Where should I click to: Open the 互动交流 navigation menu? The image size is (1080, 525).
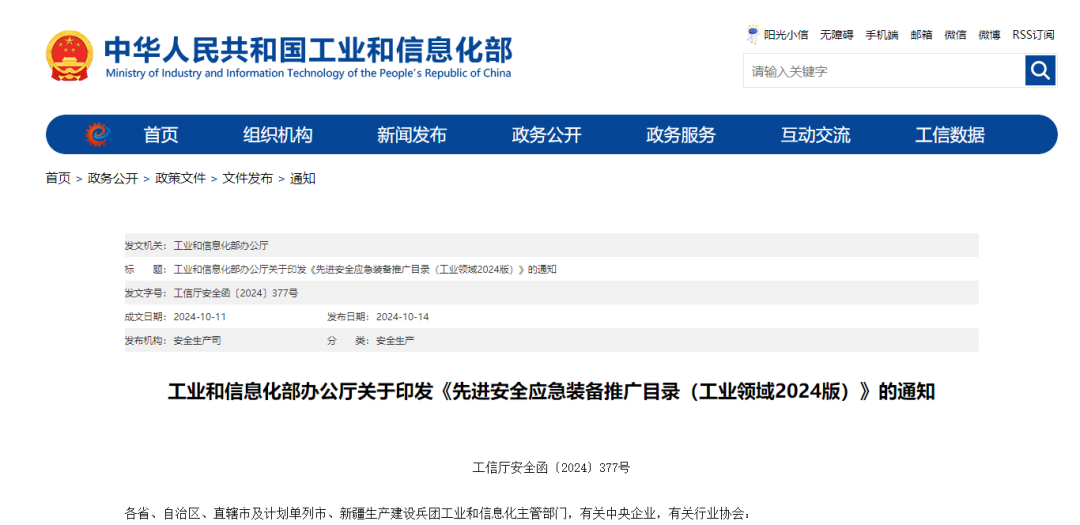[816, 134]
